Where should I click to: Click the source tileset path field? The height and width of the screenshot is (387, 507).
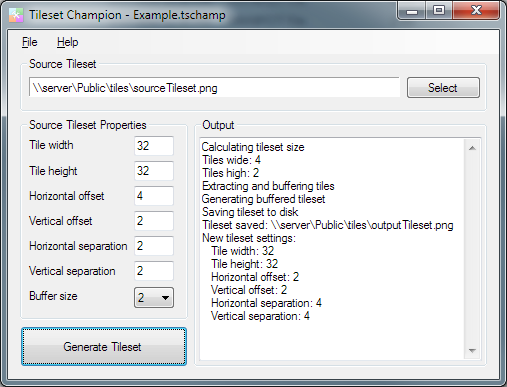click(214, 88)
